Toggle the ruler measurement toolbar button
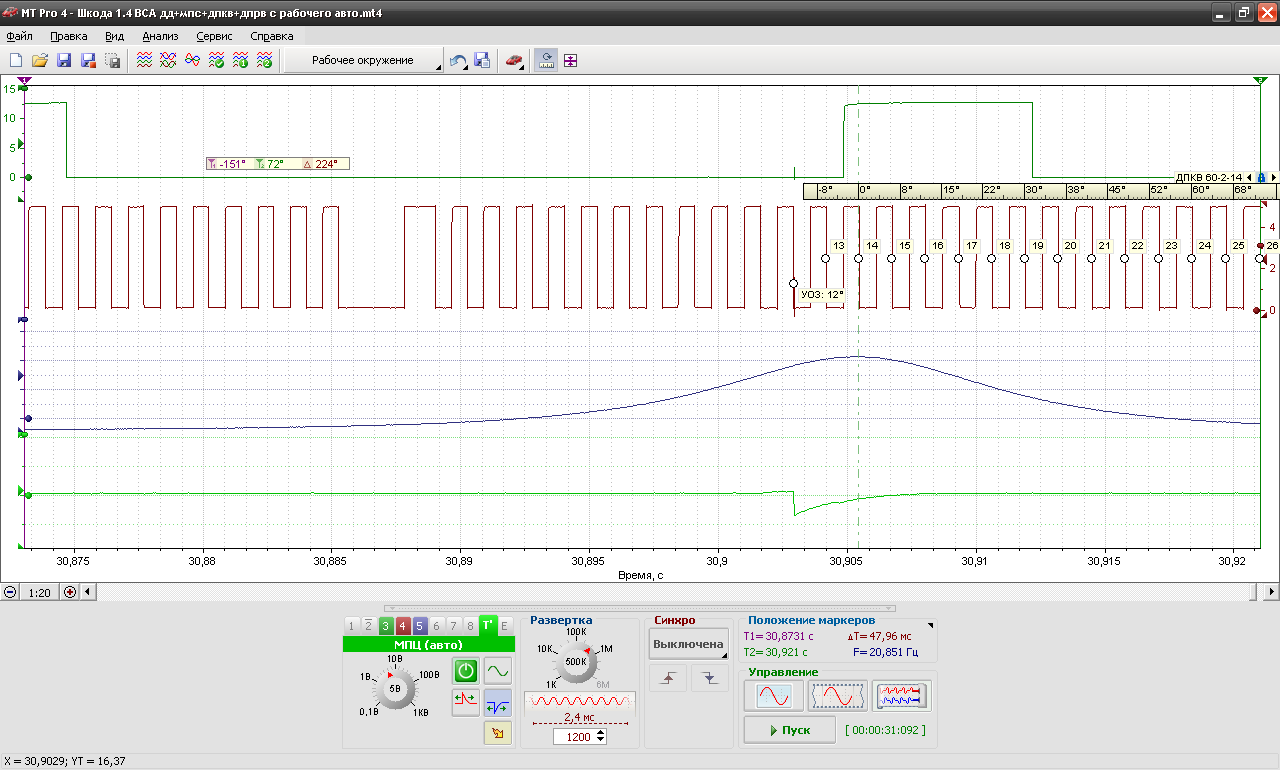 point(546,61)
